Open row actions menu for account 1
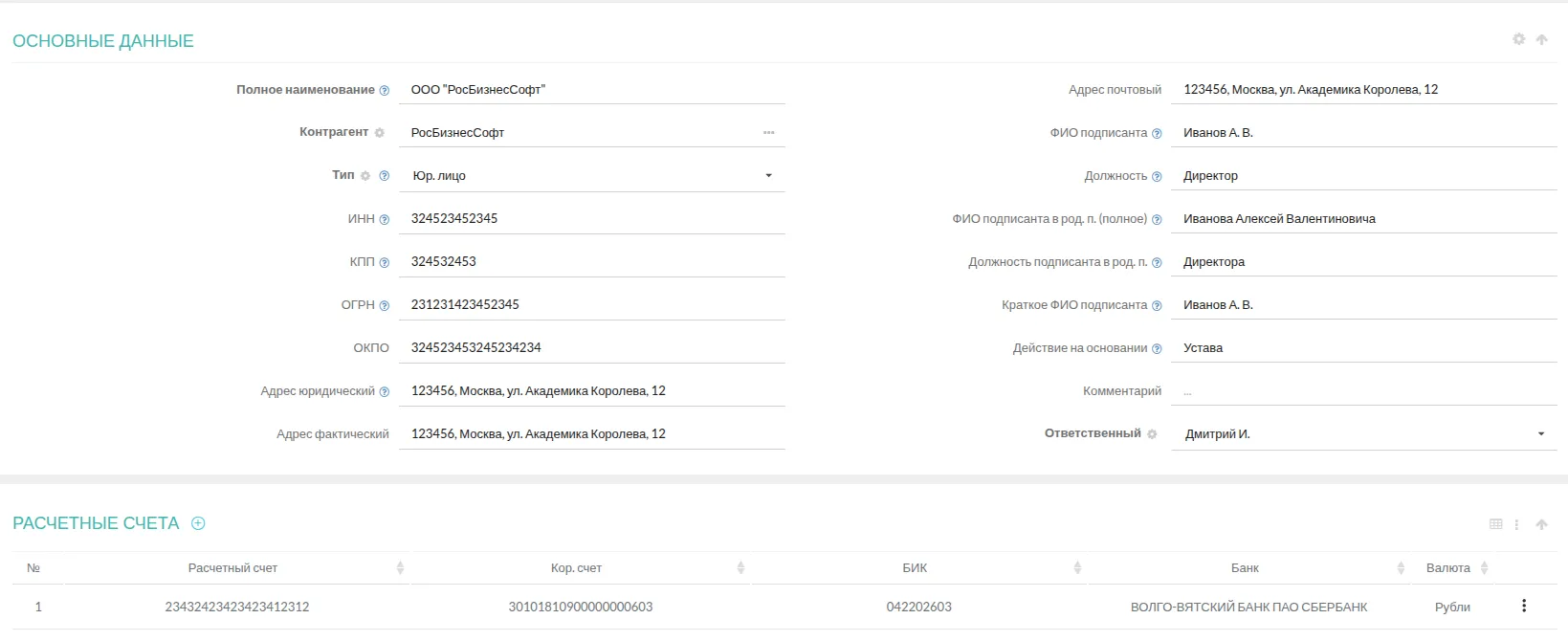The width and height of the screenshot is (1568, 641). (x=1524, y=606)
